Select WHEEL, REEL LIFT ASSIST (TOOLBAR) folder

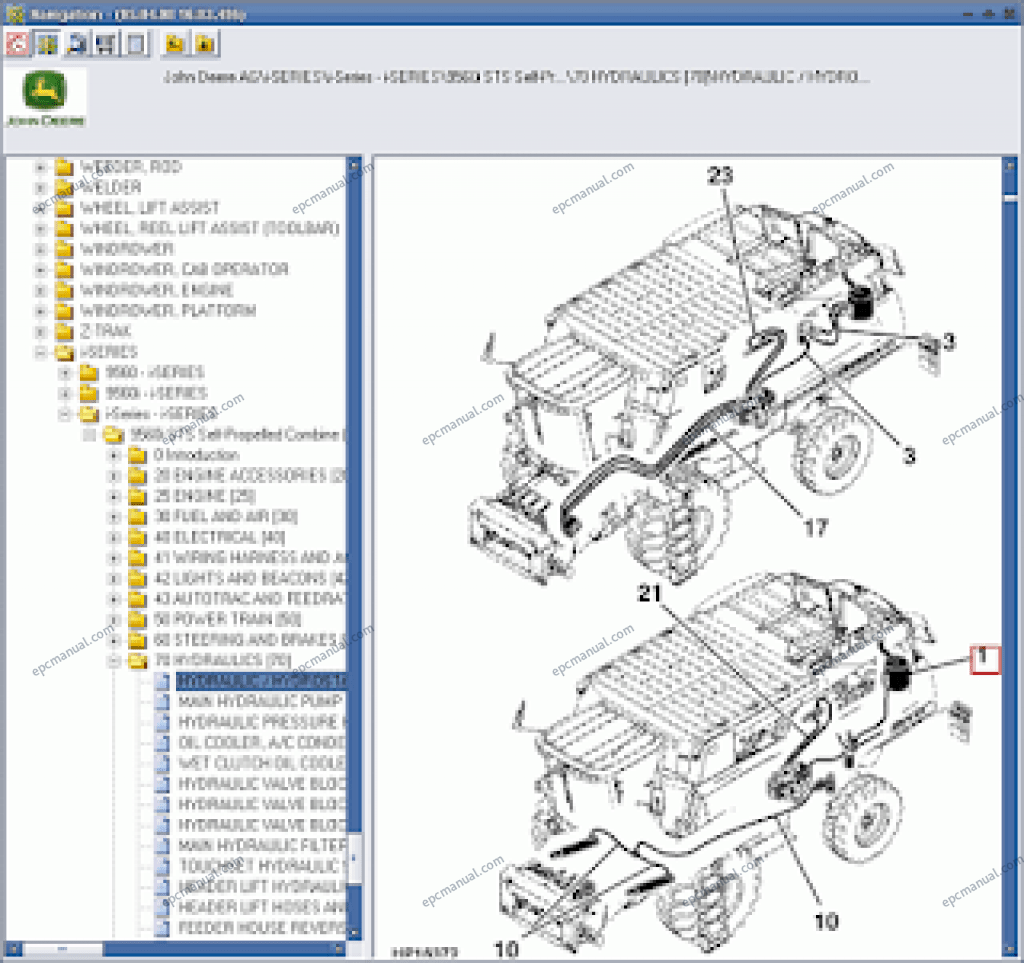pos(210,229)
